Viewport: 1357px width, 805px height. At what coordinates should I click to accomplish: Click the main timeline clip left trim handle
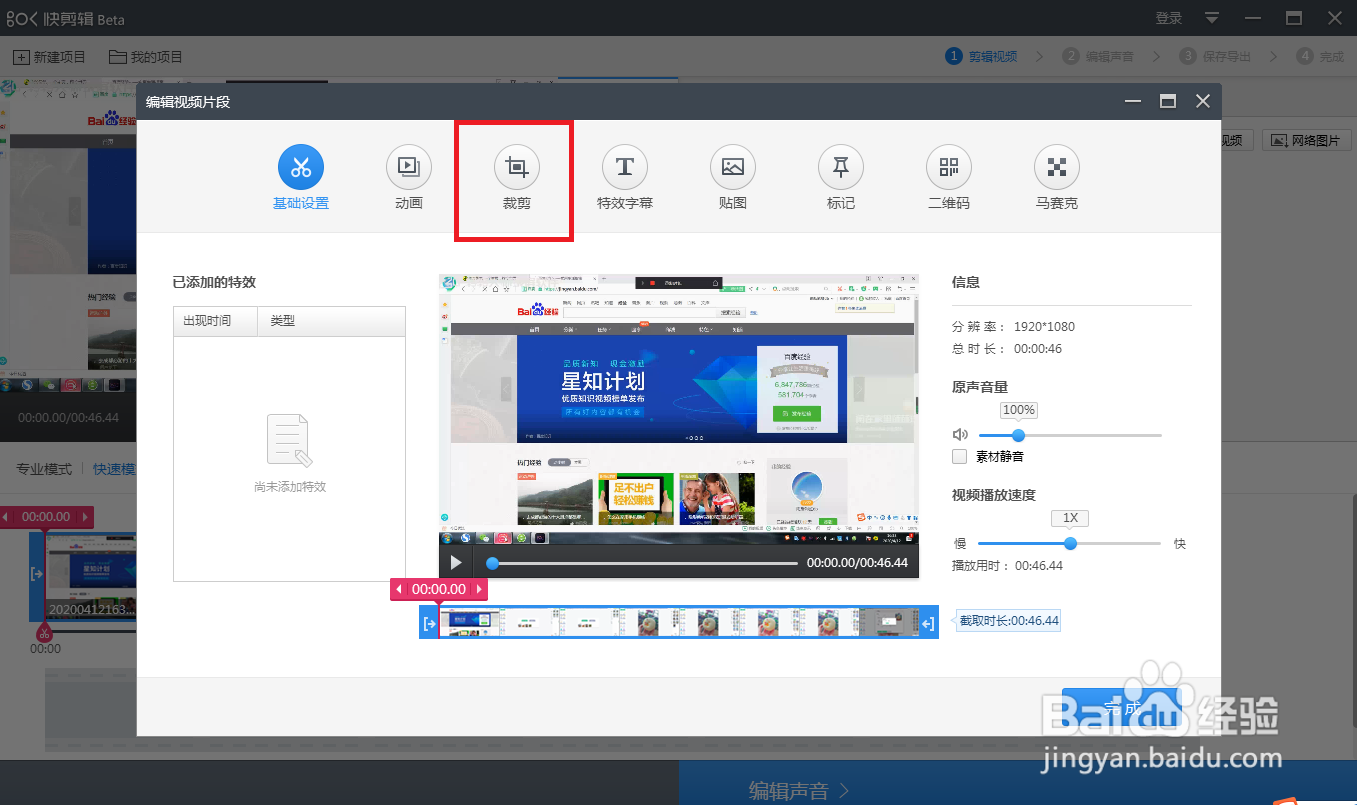point(37,575)
